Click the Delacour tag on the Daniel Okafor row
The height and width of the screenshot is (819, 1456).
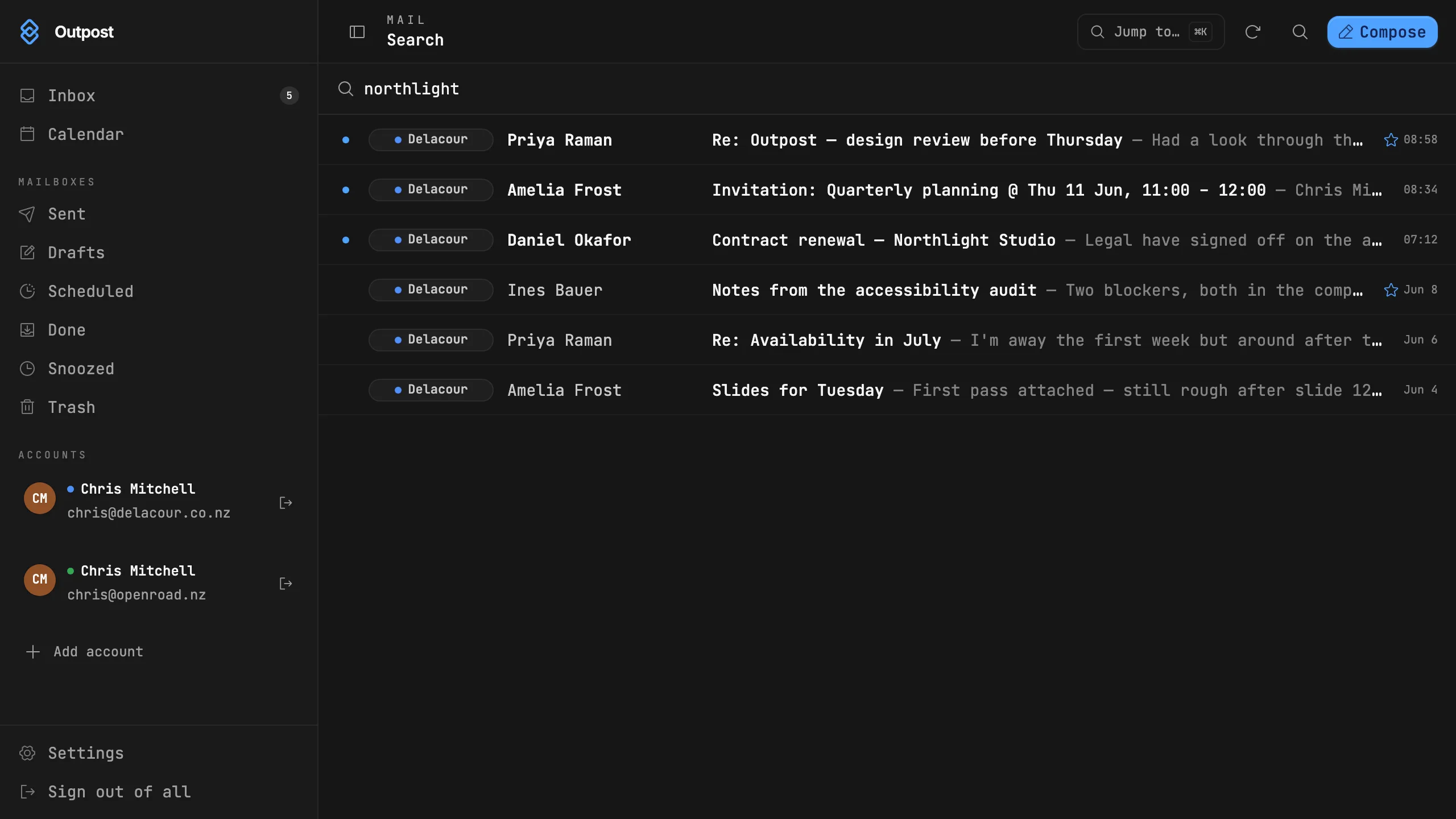[431, 240]
